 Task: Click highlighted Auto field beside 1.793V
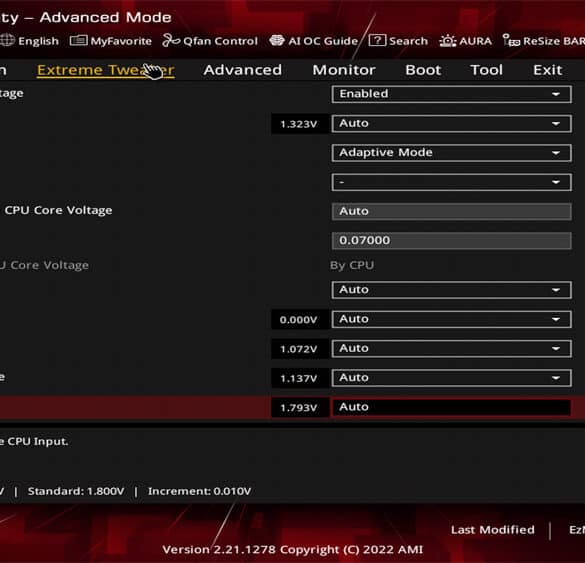tap(451, 407)
